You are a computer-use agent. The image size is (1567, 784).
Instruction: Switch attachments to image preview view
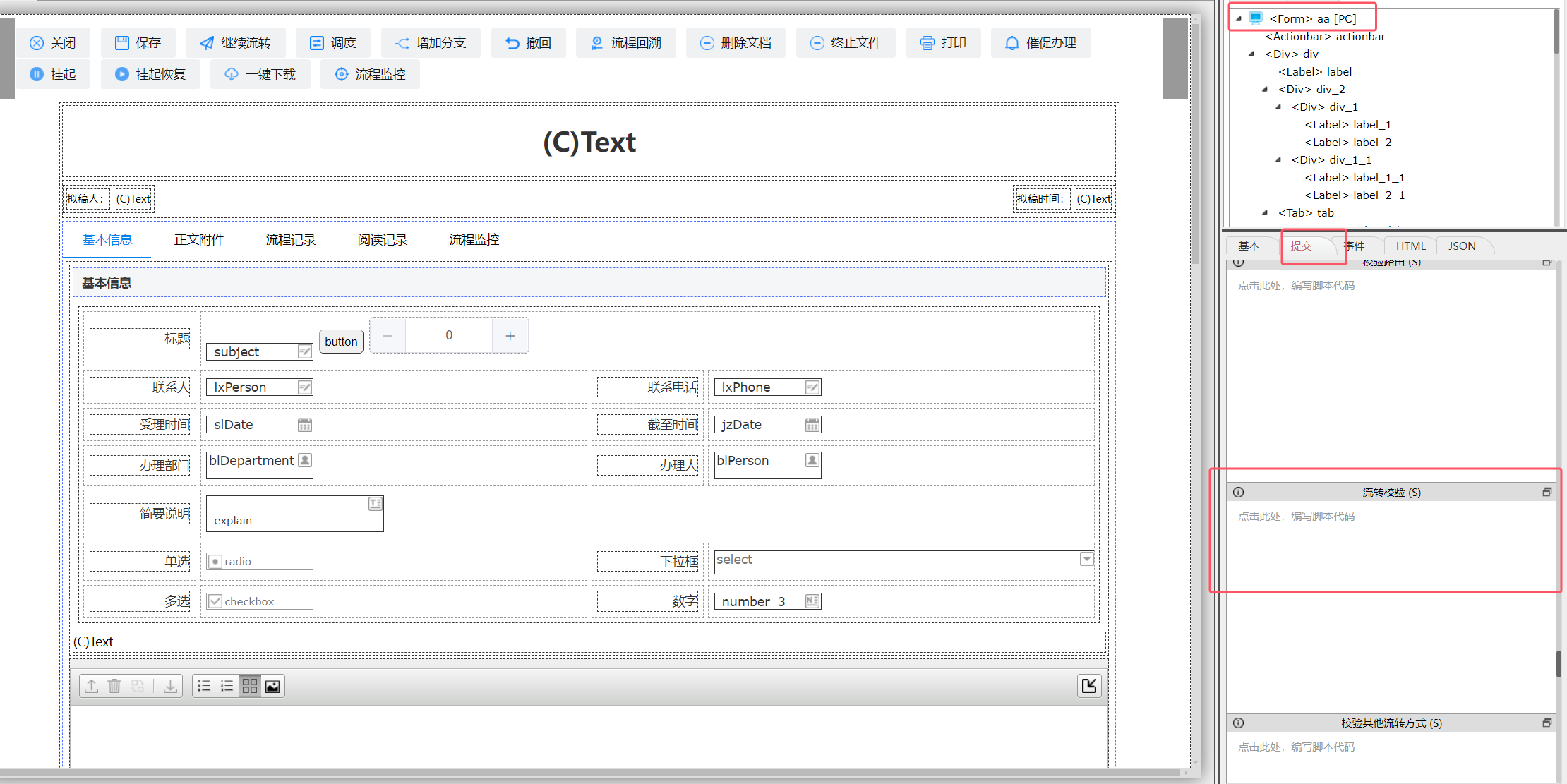[x=272, y=686]
